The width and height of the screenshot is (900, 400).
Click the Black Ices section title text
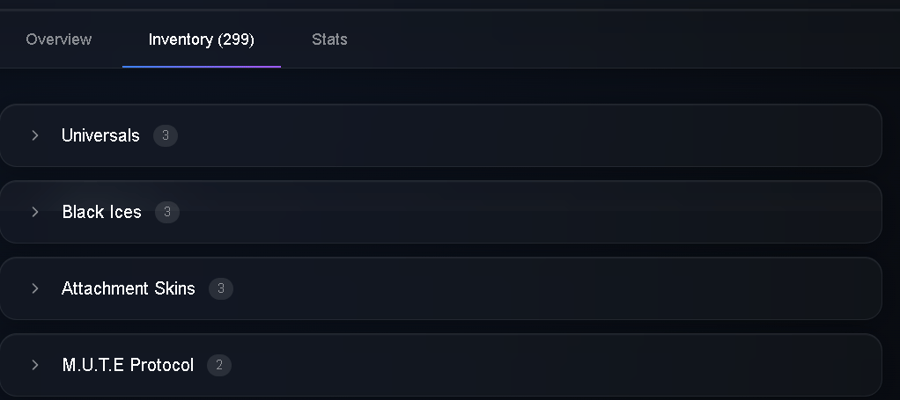click(x=102, y=212)
